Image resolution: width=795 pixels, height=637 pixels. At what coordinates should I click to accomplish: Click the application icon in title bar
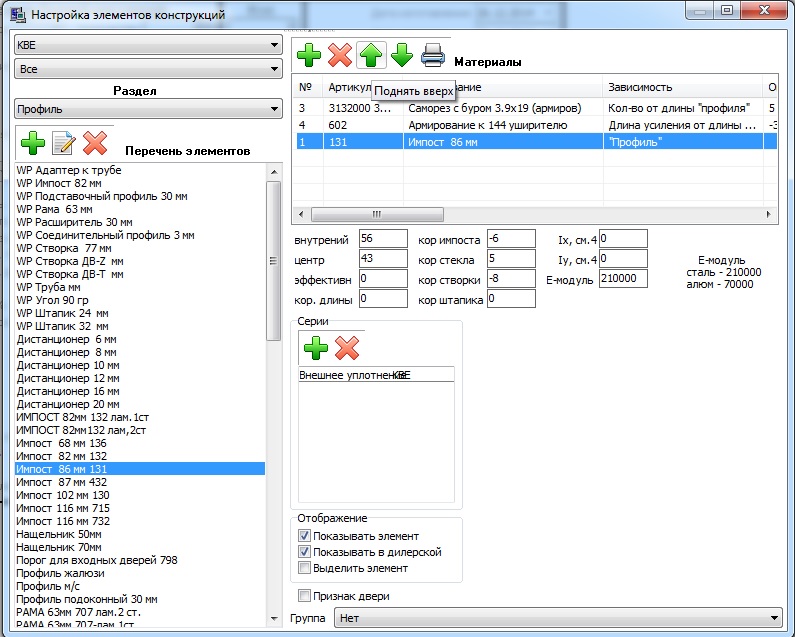tap(18, 15)
